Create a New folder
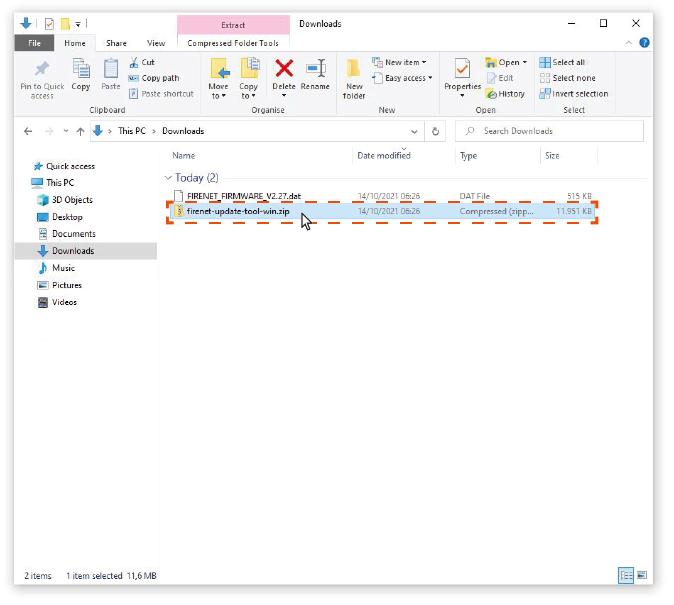The height and width of the screenshot is (605, 674). [x=354, y=79]
